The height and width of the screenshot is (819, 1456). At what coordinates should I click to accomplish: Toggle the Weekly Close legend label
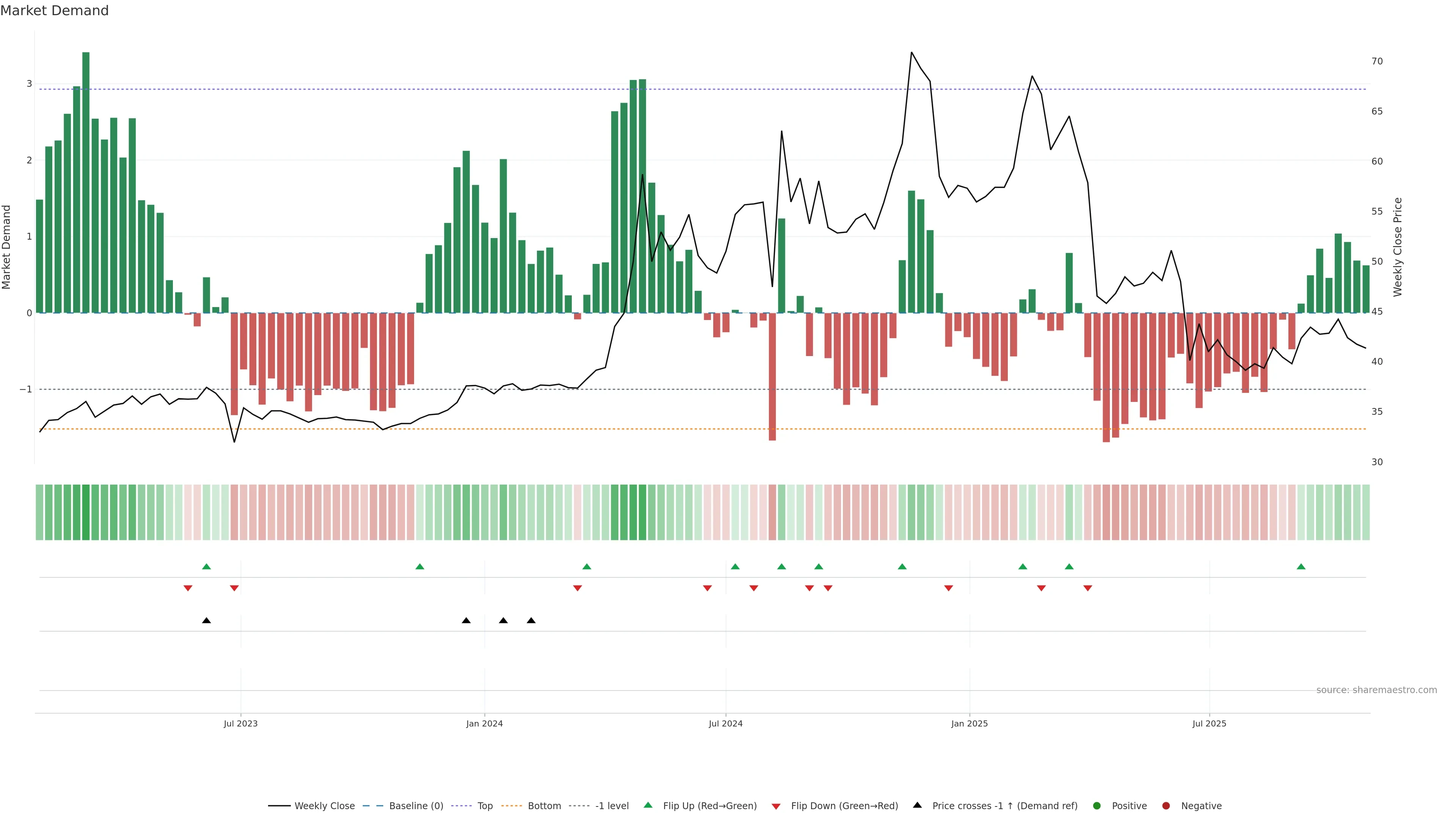(x=325, y=806)
